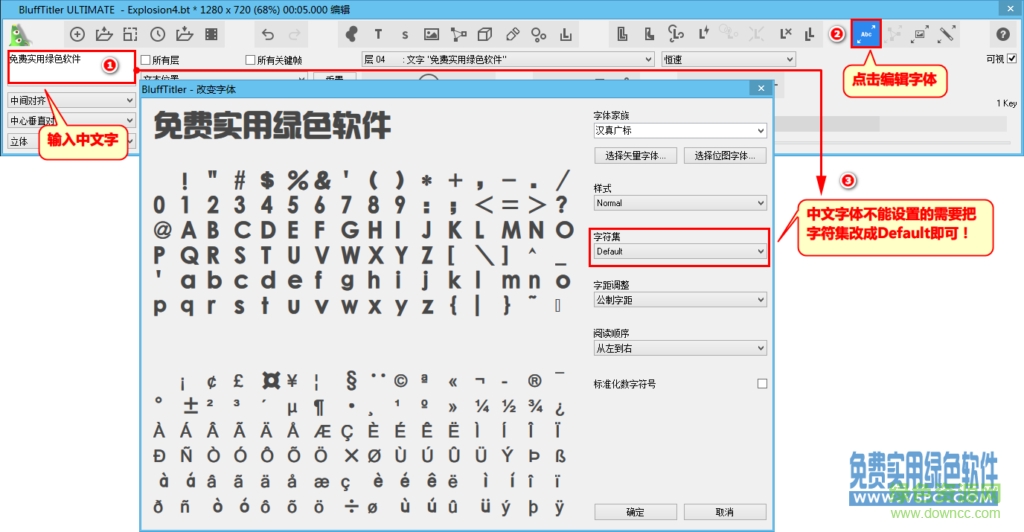Click the blue Abc change font icon
The image size is (1024, 532).
pos(866,34)
